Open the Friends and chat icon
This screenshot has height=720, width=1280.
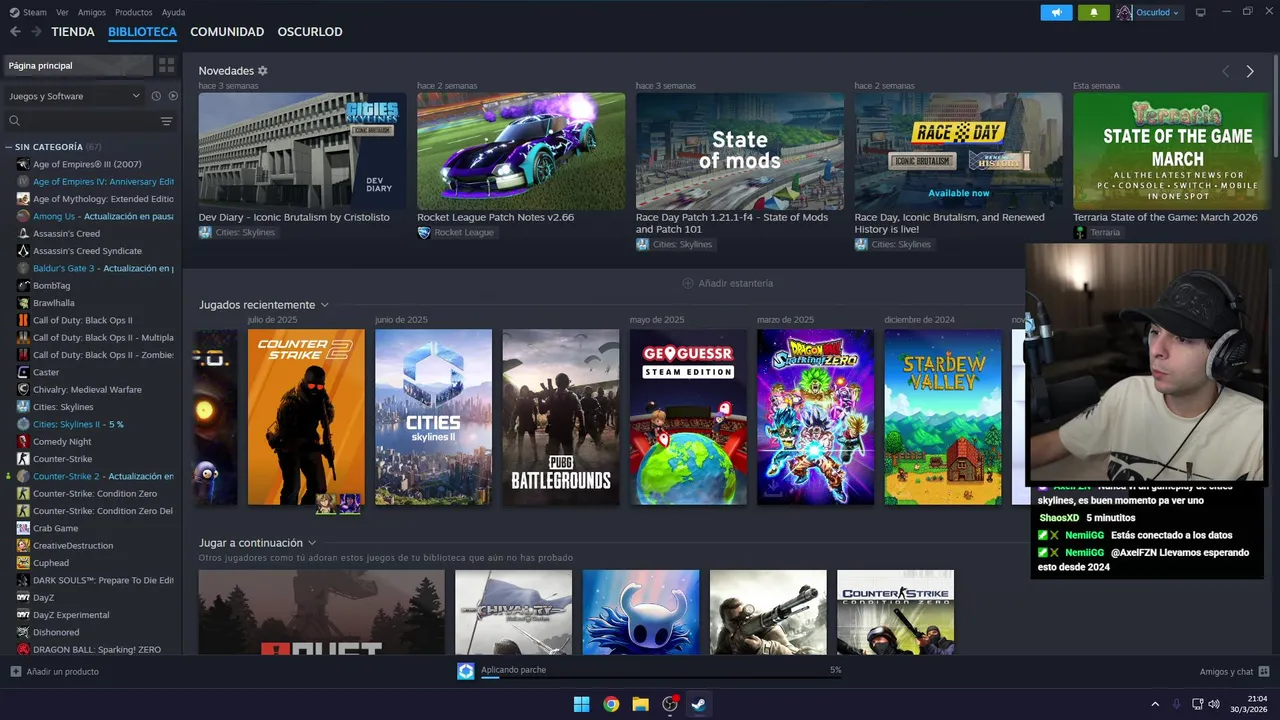(1264, 671)
